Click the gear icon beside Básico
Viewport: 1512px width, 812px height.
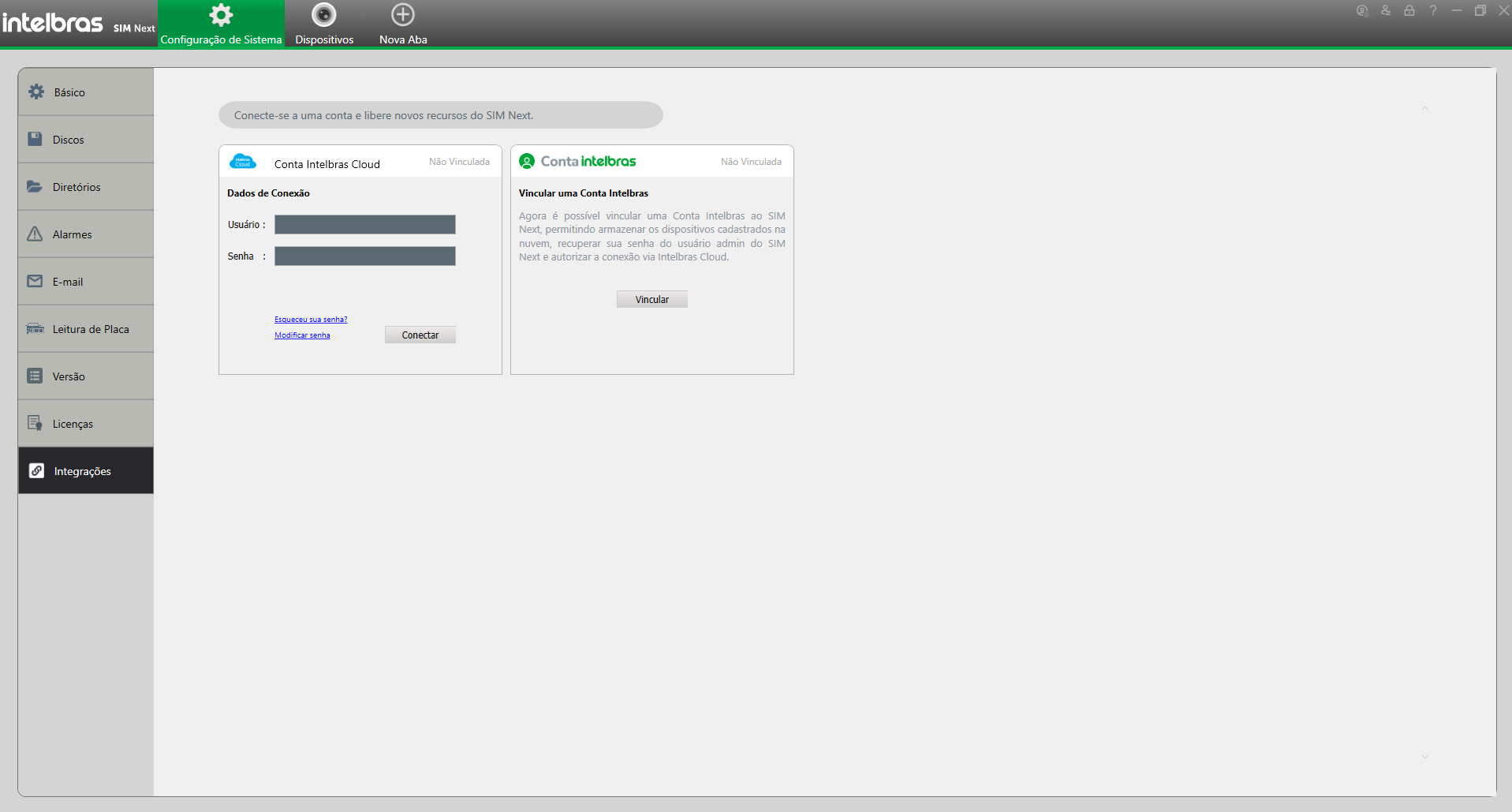(x=36, y=92)
